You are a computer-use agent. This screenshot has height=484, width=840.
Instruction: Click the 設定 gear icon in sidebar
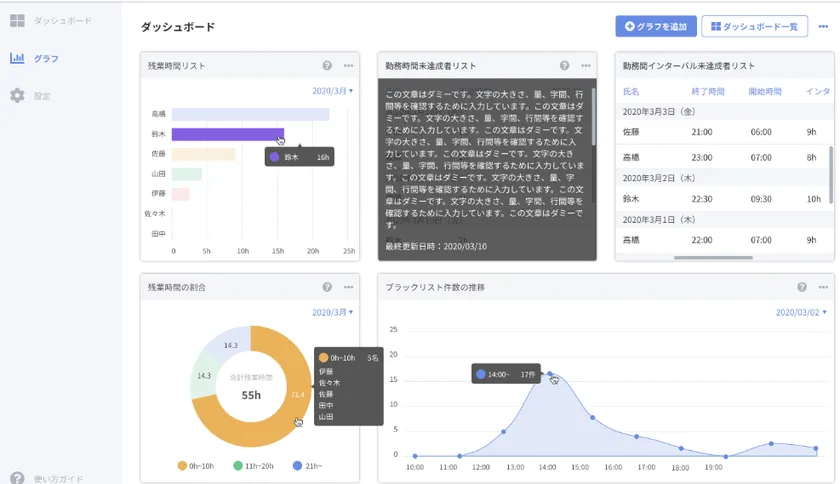[17, 96]
